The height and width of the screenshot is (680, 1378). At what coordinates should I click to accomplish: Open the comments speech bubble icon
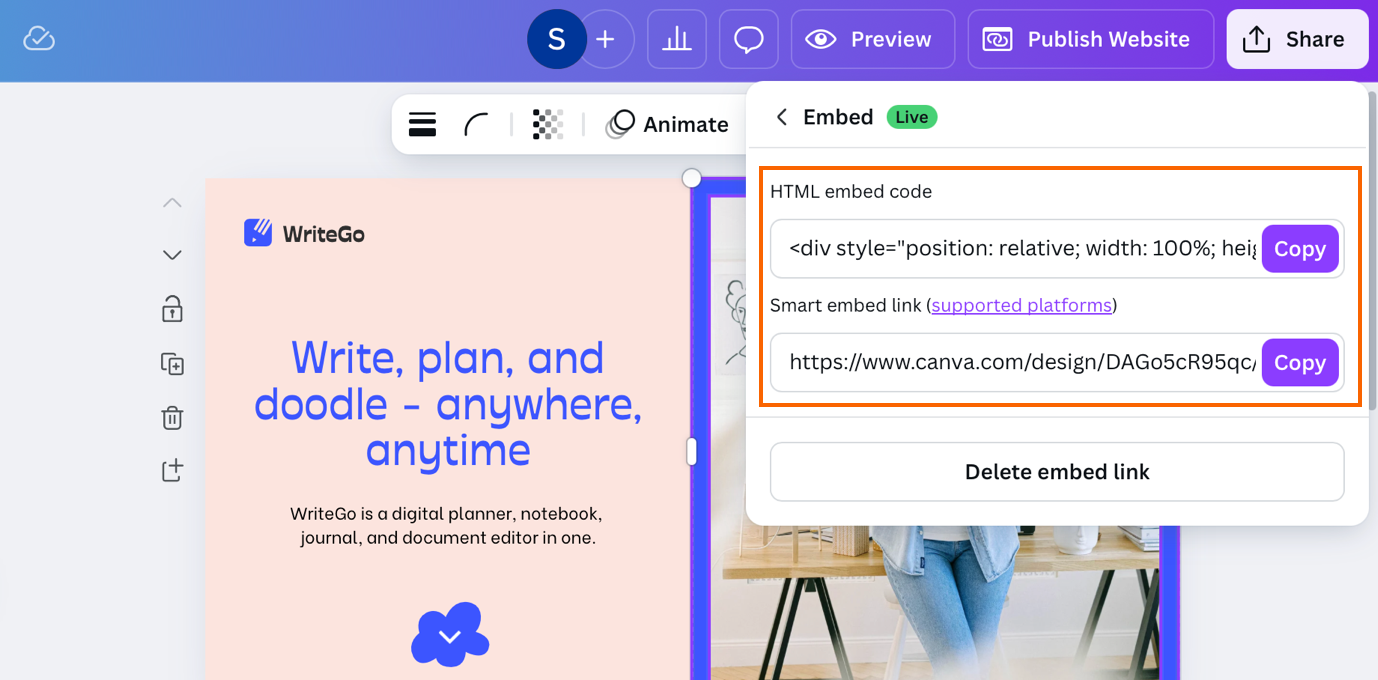coord(749,39)
